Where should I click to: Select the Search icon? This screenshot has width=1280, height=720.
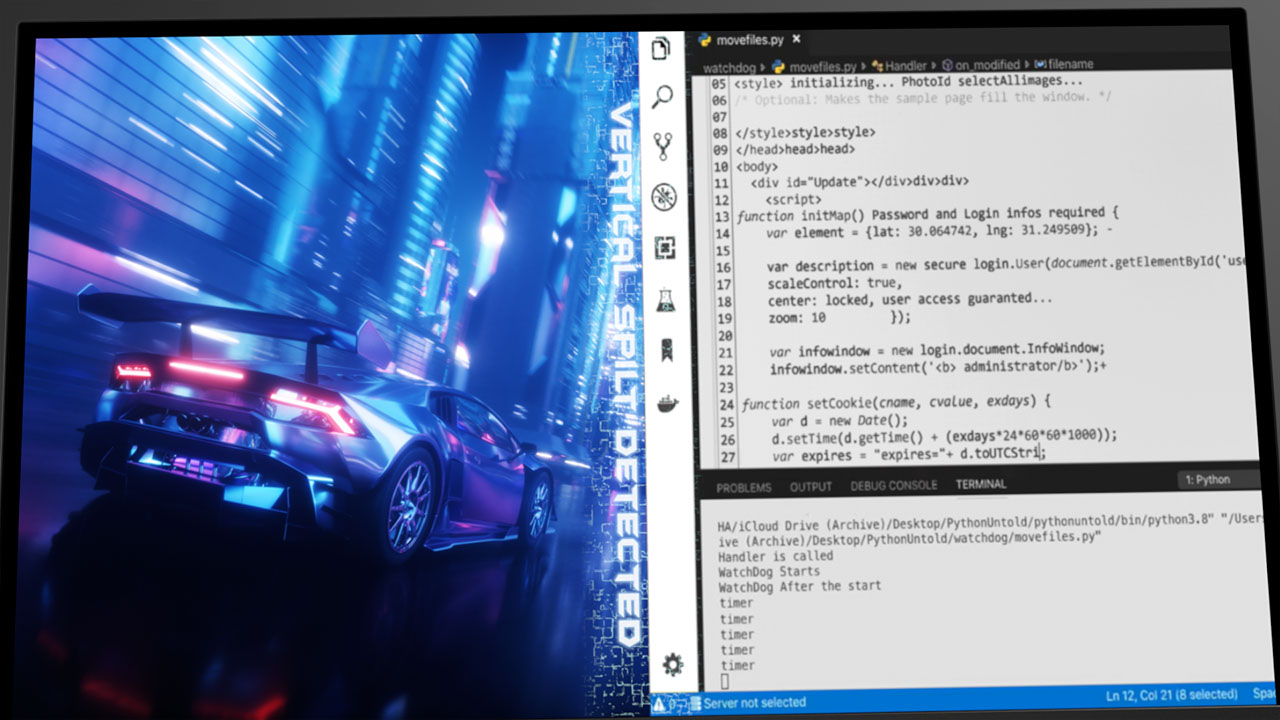pos(660,95)
